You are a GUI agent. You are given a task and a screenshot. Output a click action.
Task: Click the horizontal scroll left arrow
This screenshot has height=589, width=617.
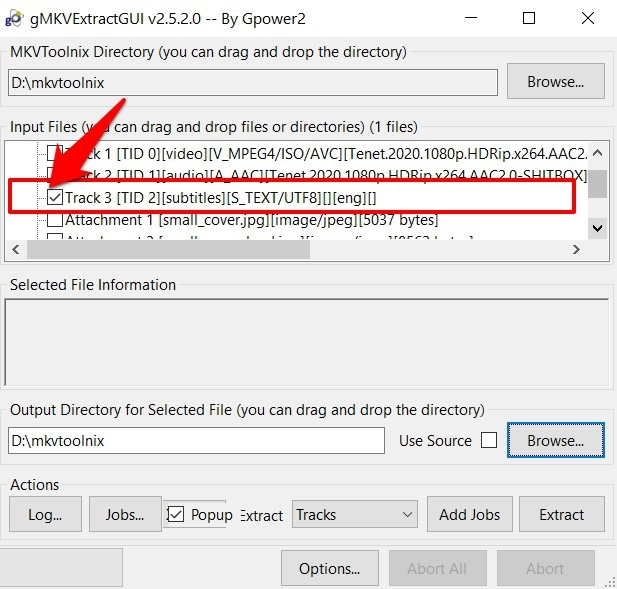coord(16,249)
